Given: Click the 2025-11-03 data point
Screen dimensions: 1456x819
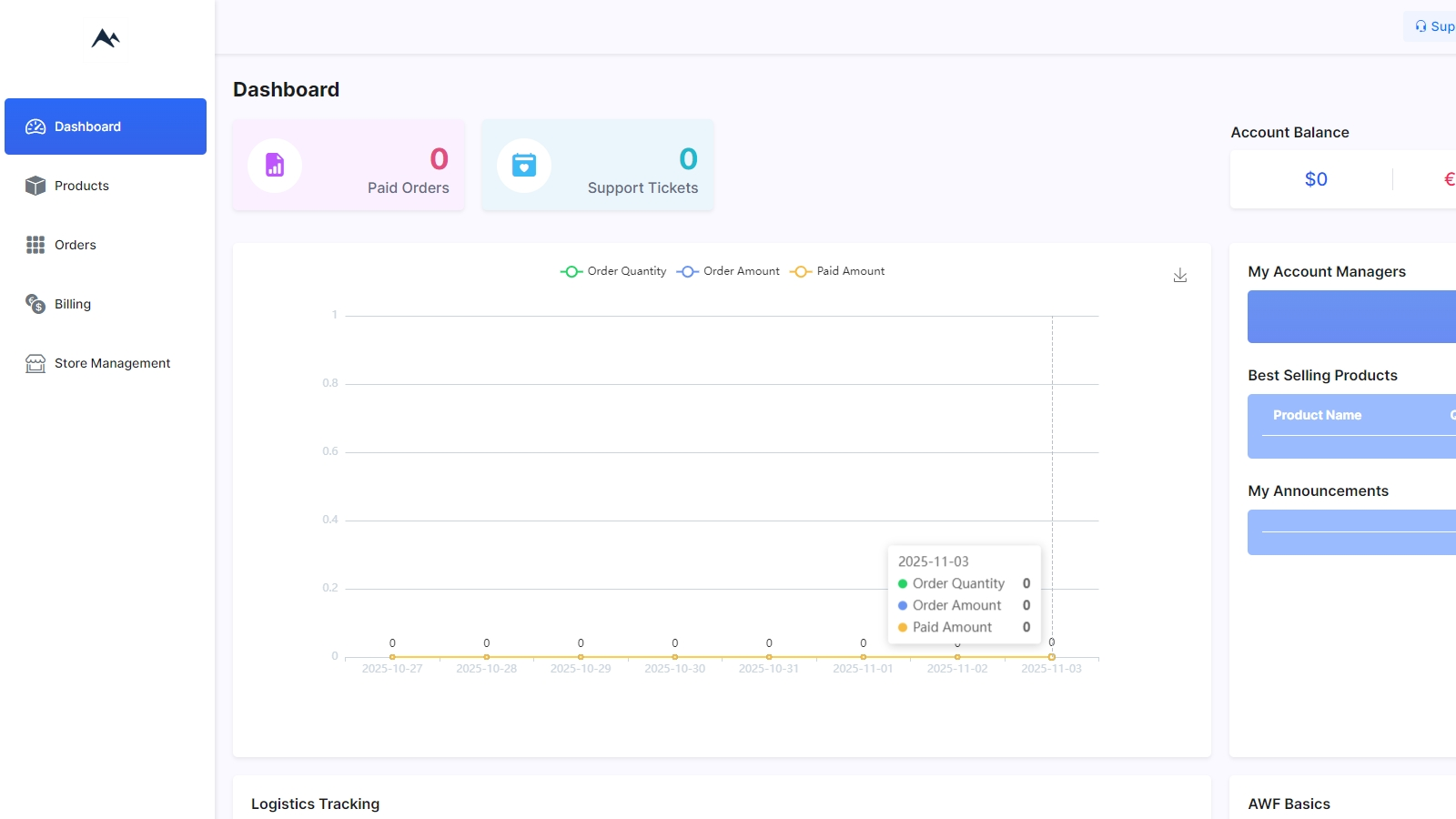Looking at the screenshot, I should point(1052,656).
